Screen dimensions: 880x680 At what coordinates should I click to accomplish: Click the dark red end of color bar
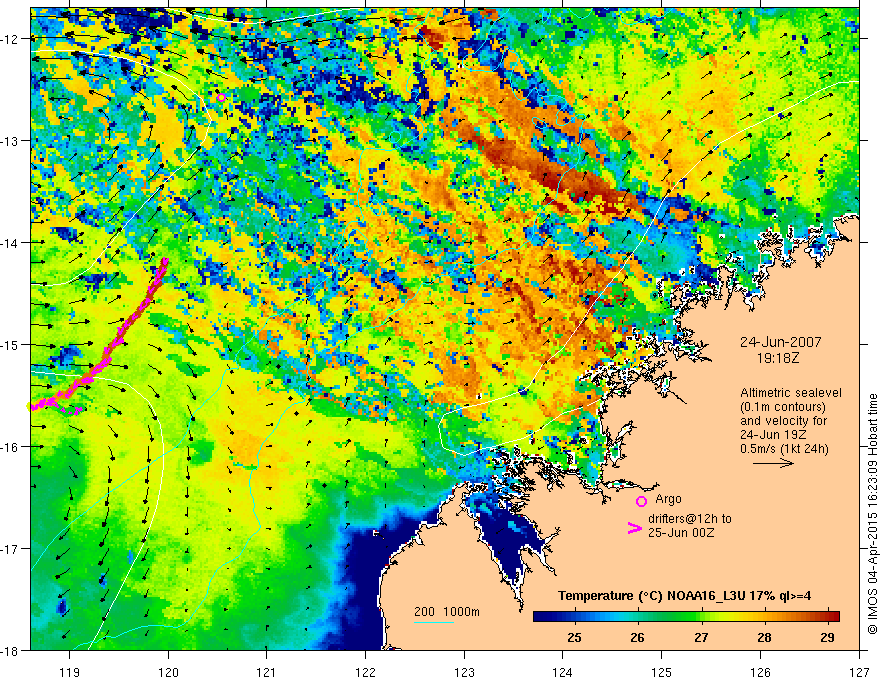point(833,616)
